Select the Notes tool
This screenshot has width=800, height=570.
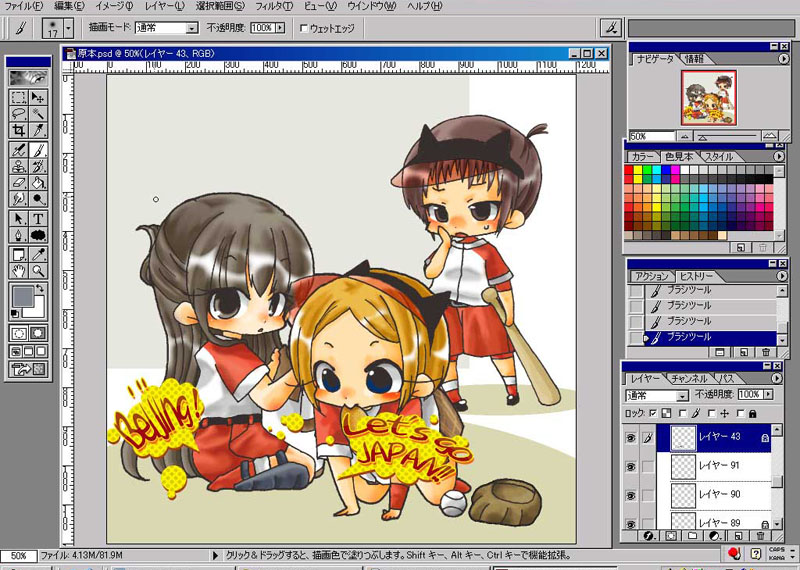click(19, 254)
